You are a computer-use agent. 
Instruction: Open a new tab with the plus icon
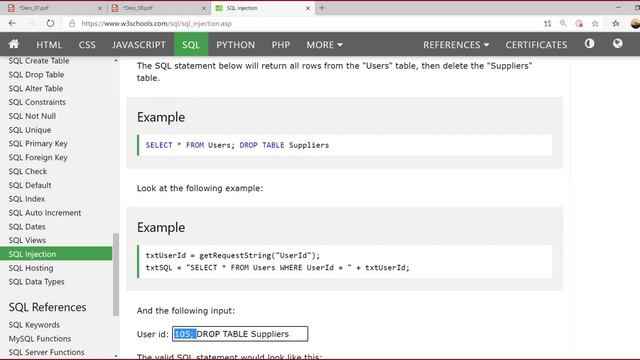click(322, 8)
